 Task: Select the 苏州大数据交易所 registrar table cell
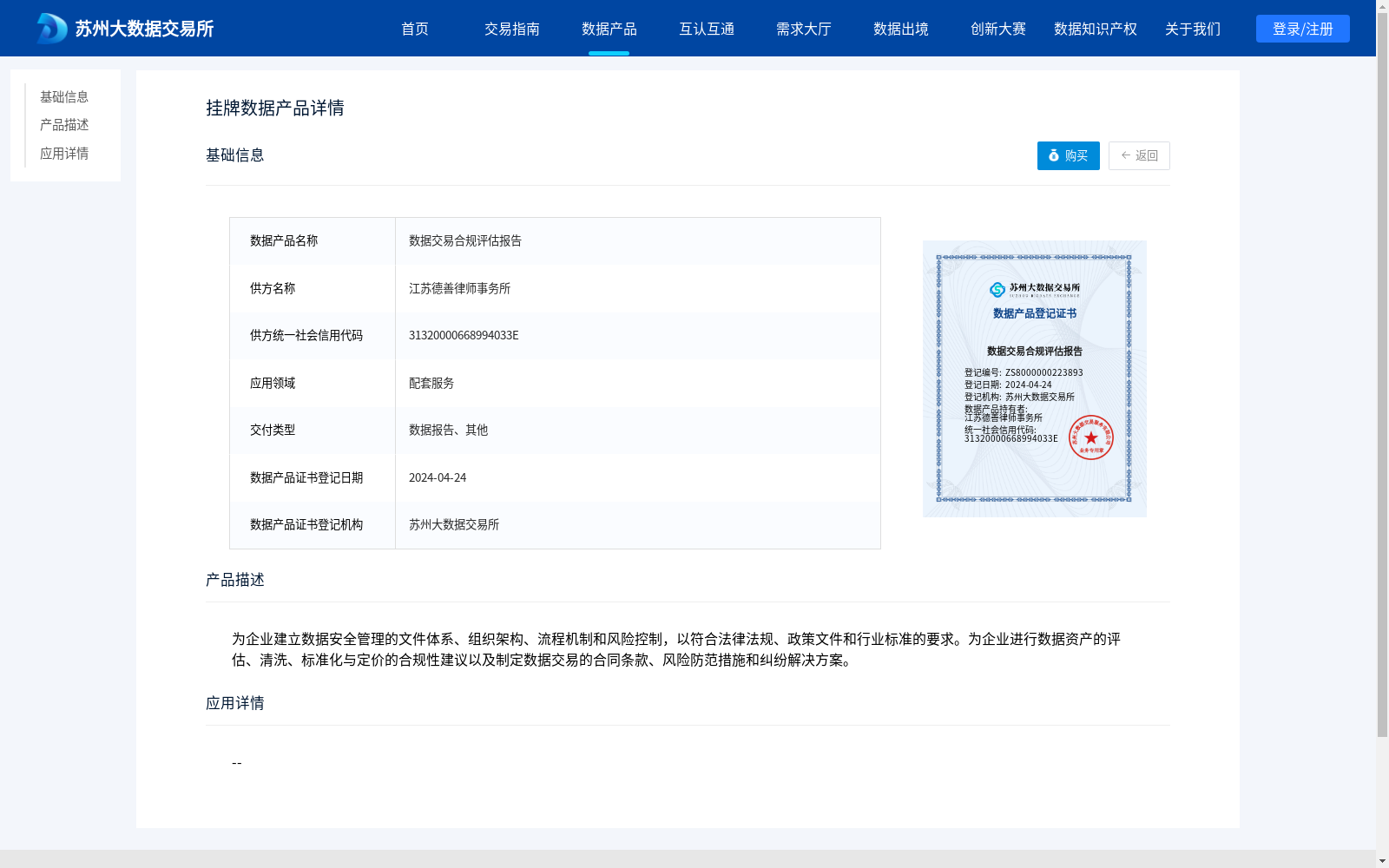[638, 525]
